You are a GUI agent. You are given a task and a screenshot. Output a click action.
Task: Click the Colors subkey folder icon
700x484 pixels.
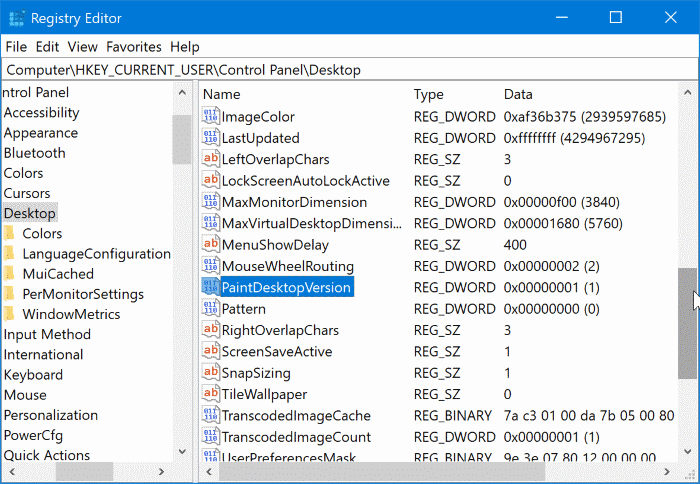tap(9, 233)
